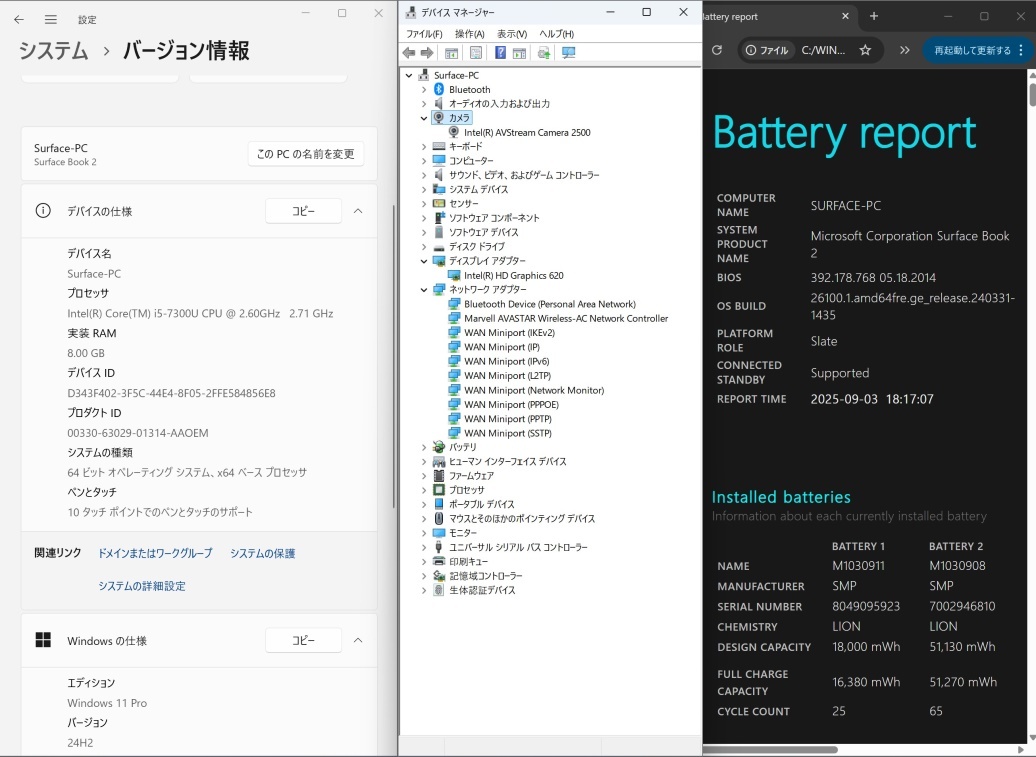Collapse the Surface-PC root node

409,75
